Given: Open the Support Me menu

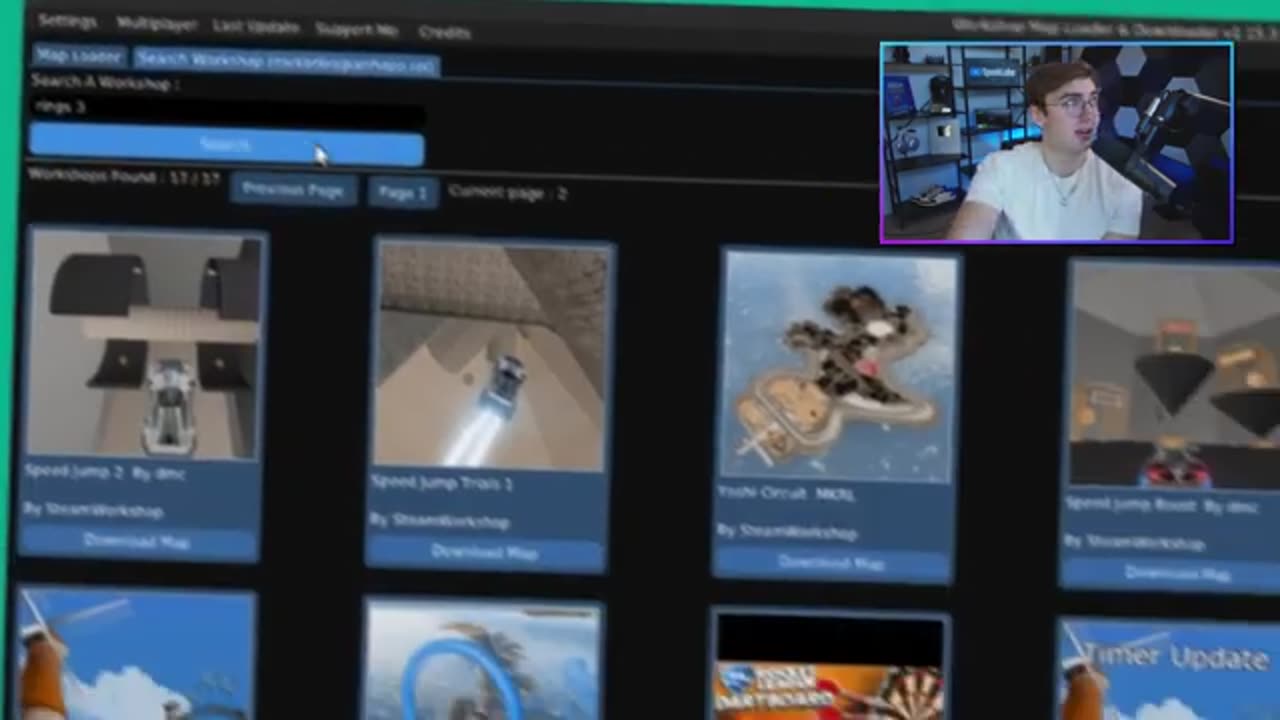Looking at the screenshot, I should (x=357, y=29).
